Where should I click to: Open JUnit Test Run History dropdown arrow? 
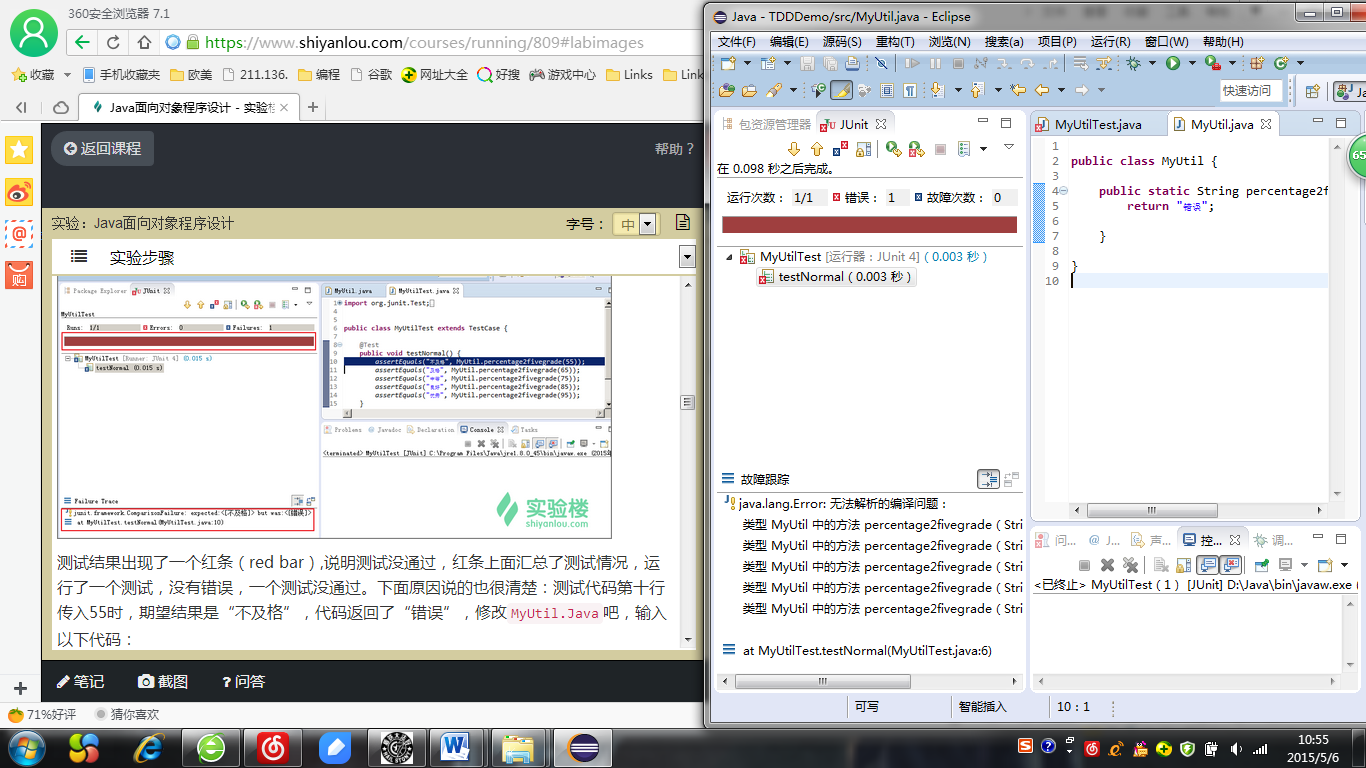pyautogui.click(x=984, y=149)
